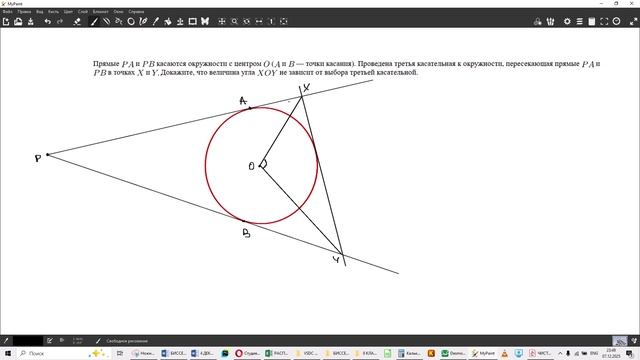This screenshot has height=360, width=640.
Task: Open the brushes cup panel
Action: (550, 21)
